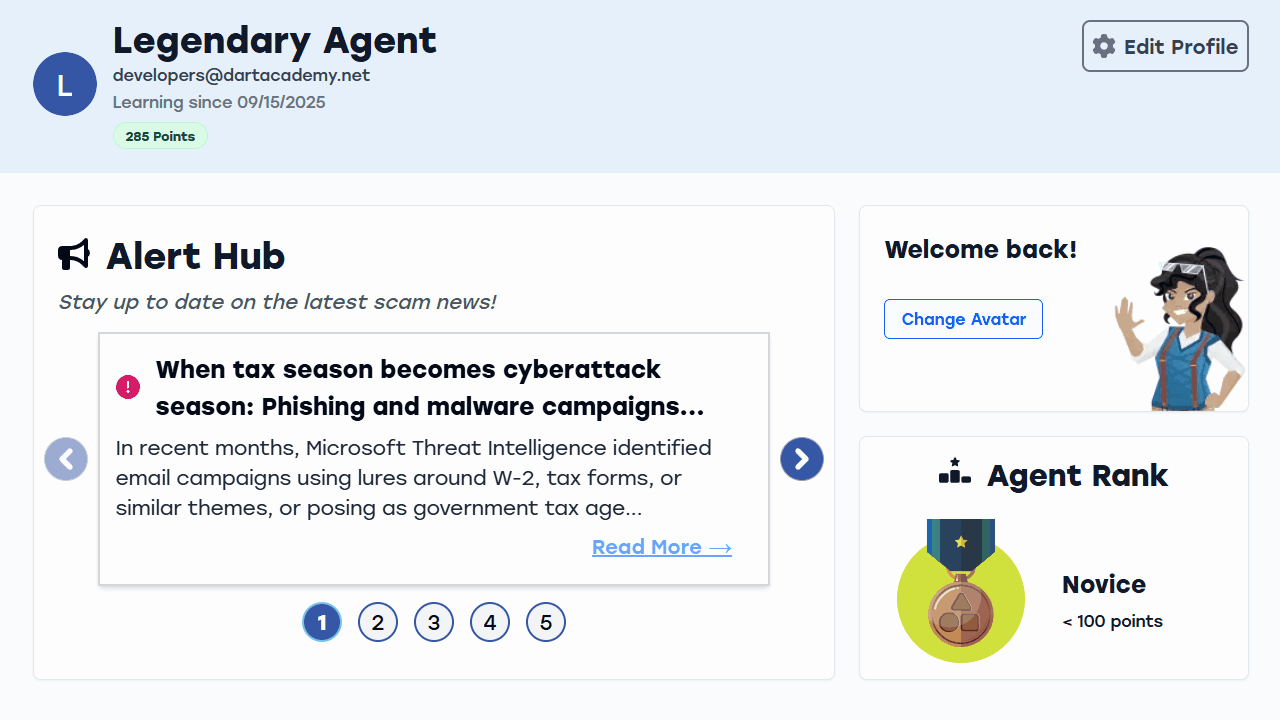Image resolution: width=1280 pixels, height=720 pixels.
Task: Click the circular avatar with letter L
Action: pyautogui.click(x=64, y=84)
